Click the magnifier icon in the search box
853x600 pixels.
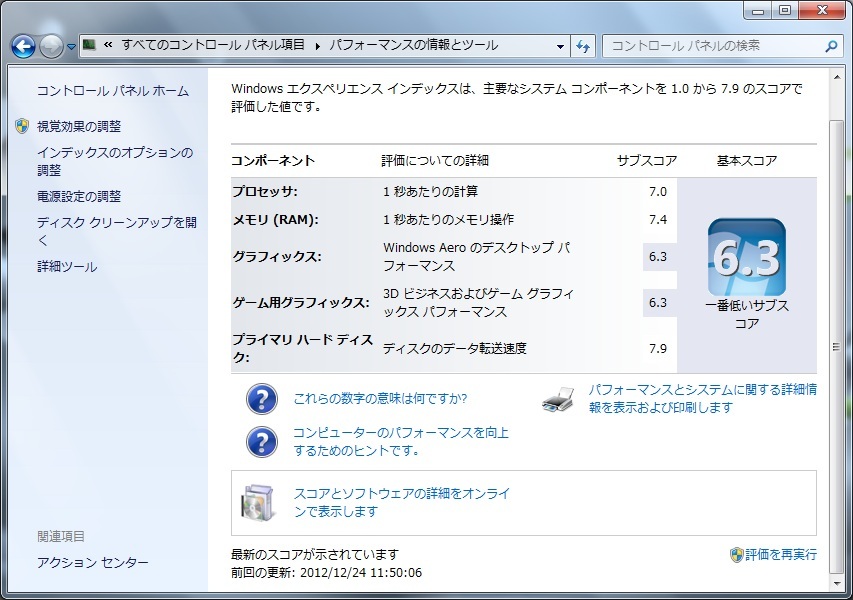point(831,46)
